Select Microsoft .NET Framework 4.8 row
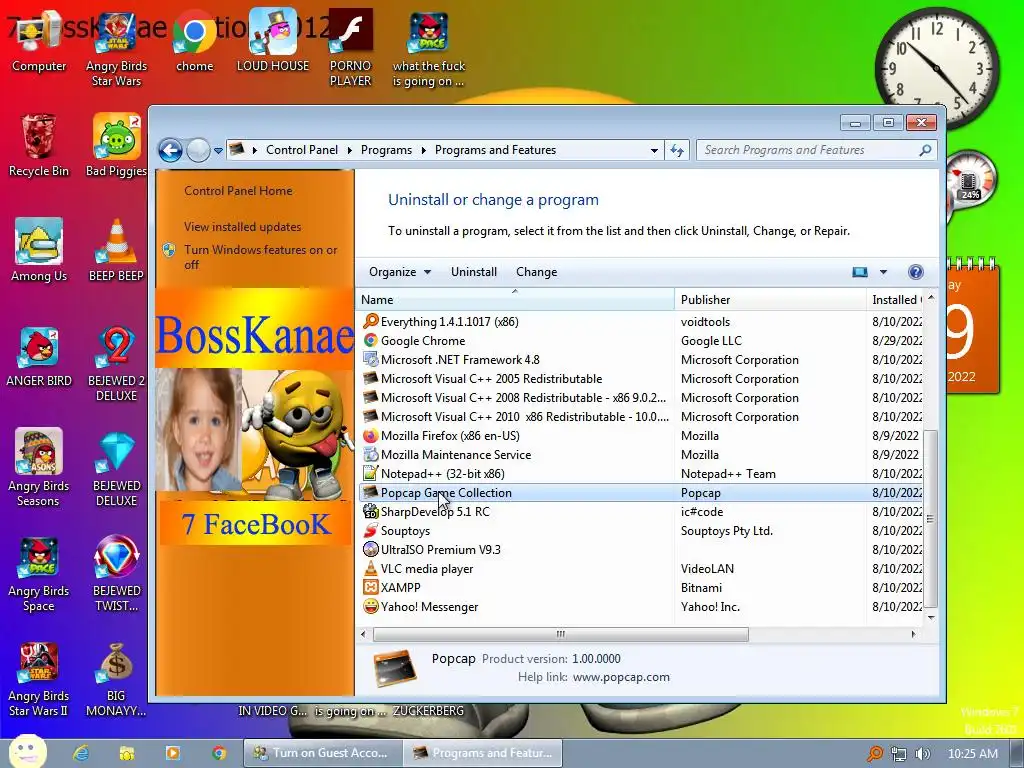Image resolution: width=1024 pixels, height=768 pixels. coord(641,360)
